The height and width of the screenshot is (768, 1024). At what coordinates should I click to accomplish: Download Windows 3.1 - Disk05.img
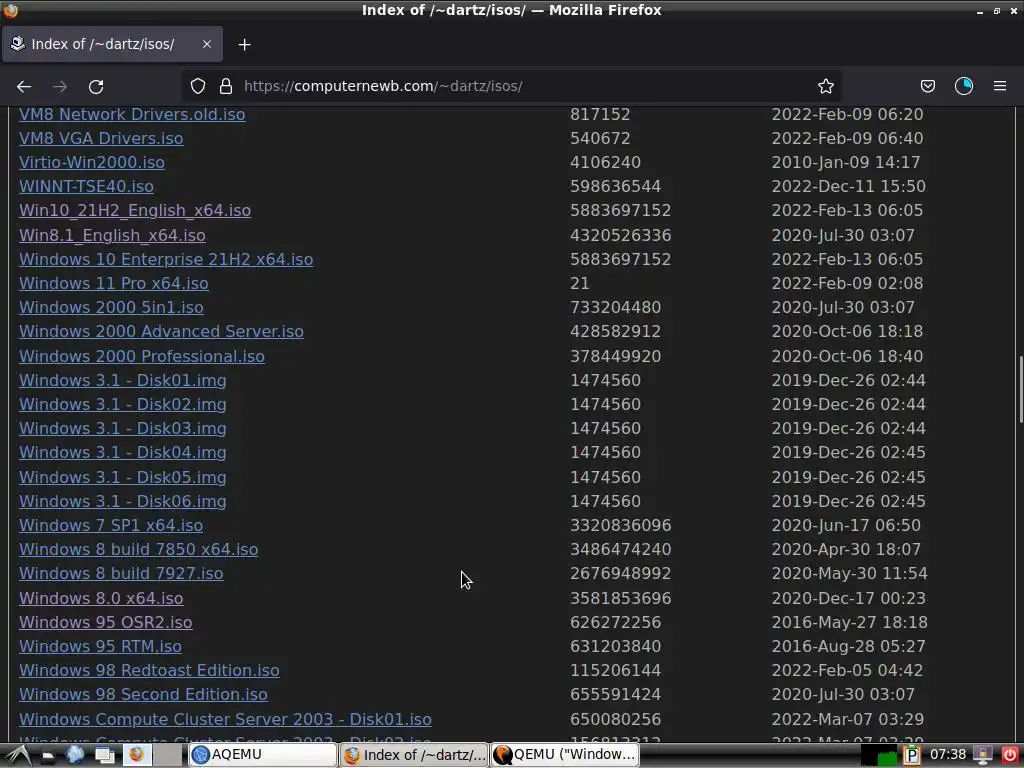(123, 477)
